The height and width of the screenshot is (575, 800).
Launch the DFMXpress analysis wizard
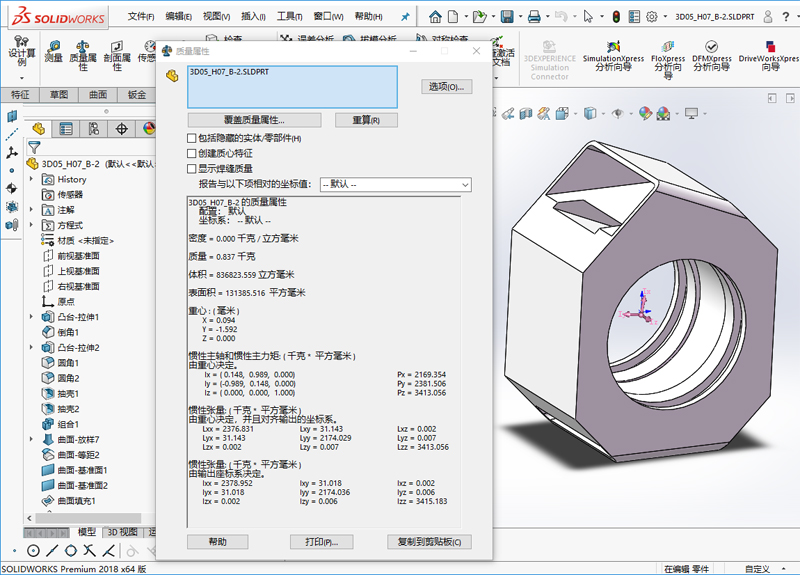tap(711, 57)
